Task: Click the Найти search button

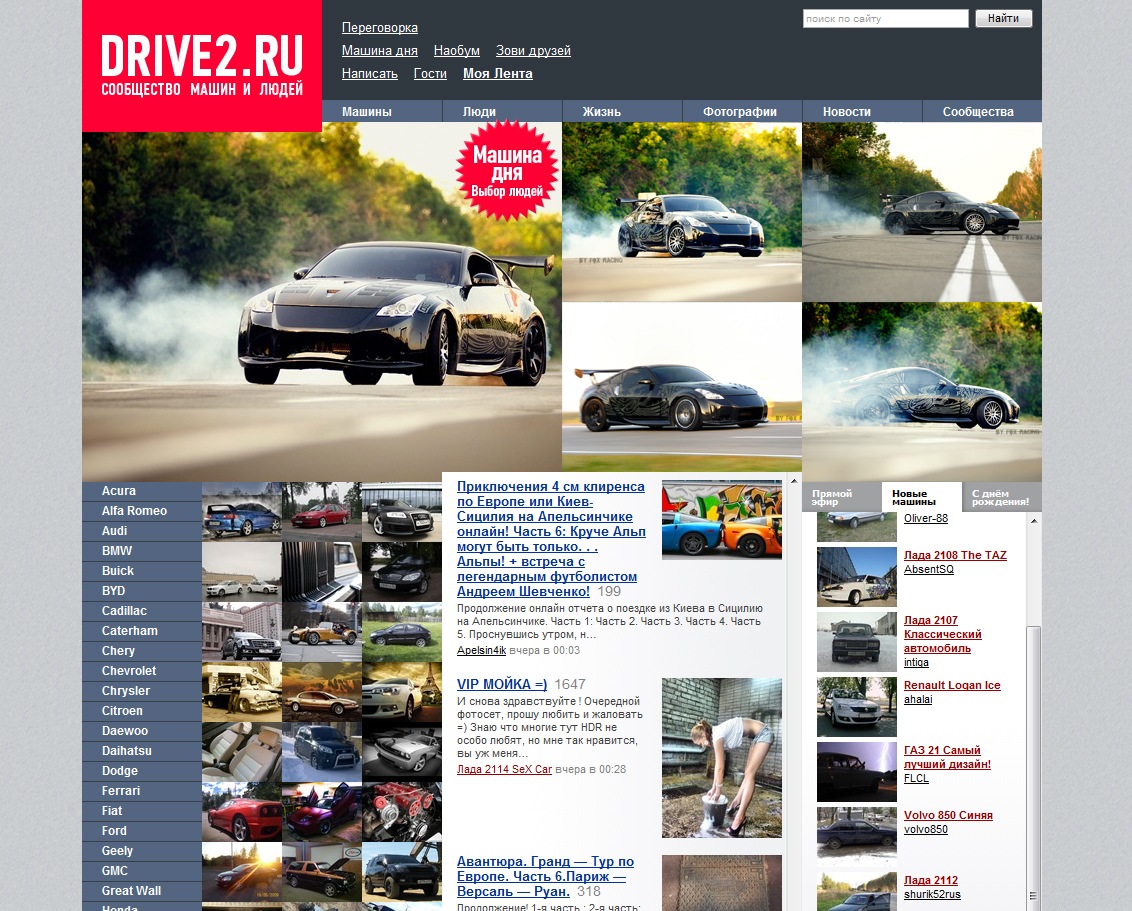Action: pyautogui.click(x=1003, y=19)
